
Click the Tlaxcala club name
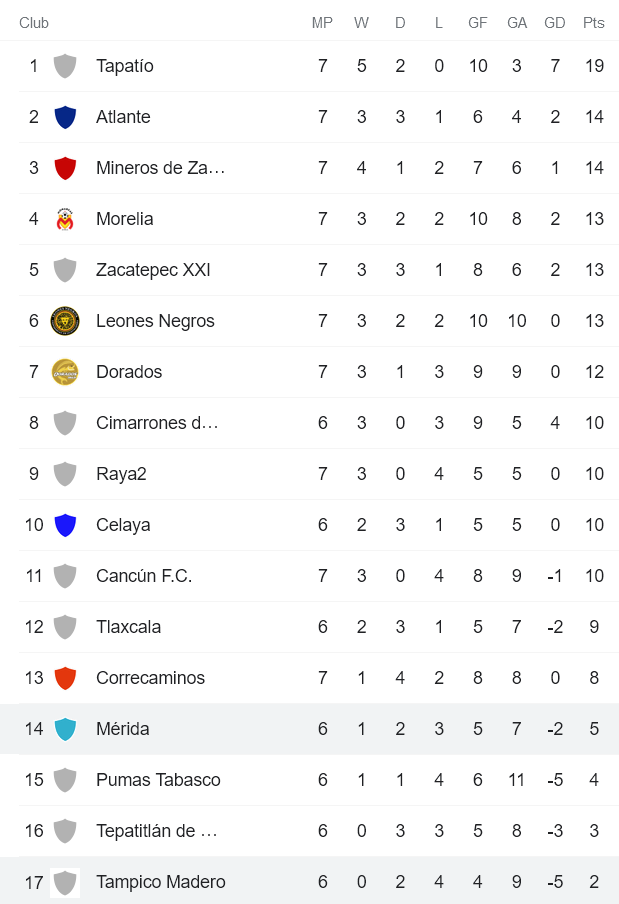pyautogui.click(x=128, y=627)
